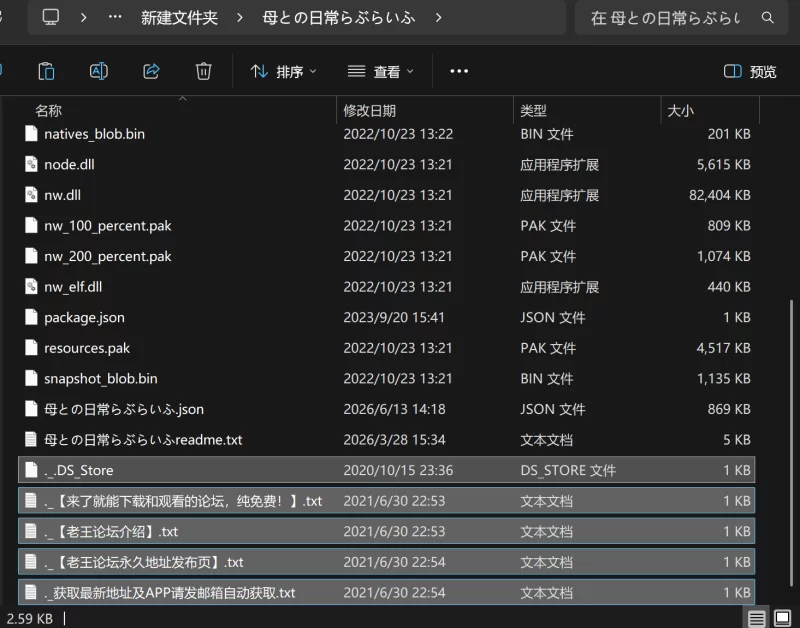Click file icon of nw_elf.dll
The width and height of the screenshot is (800, 628).
[31, 287]
